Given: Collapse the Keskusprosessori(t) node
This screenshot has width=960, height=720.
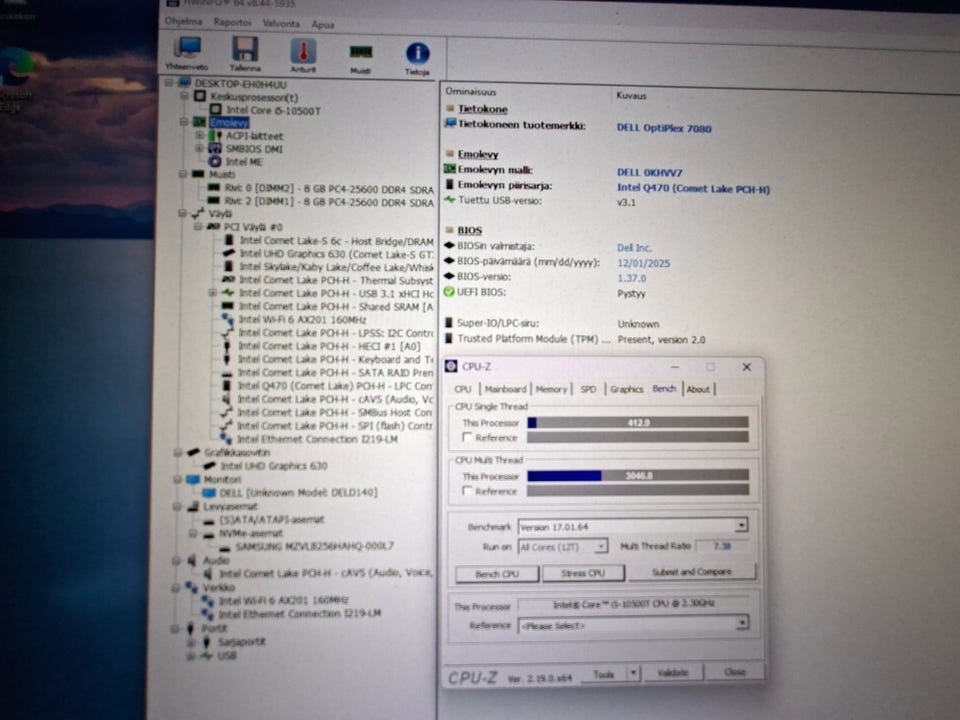Looking at the screenshot, I should click(184, 96).
